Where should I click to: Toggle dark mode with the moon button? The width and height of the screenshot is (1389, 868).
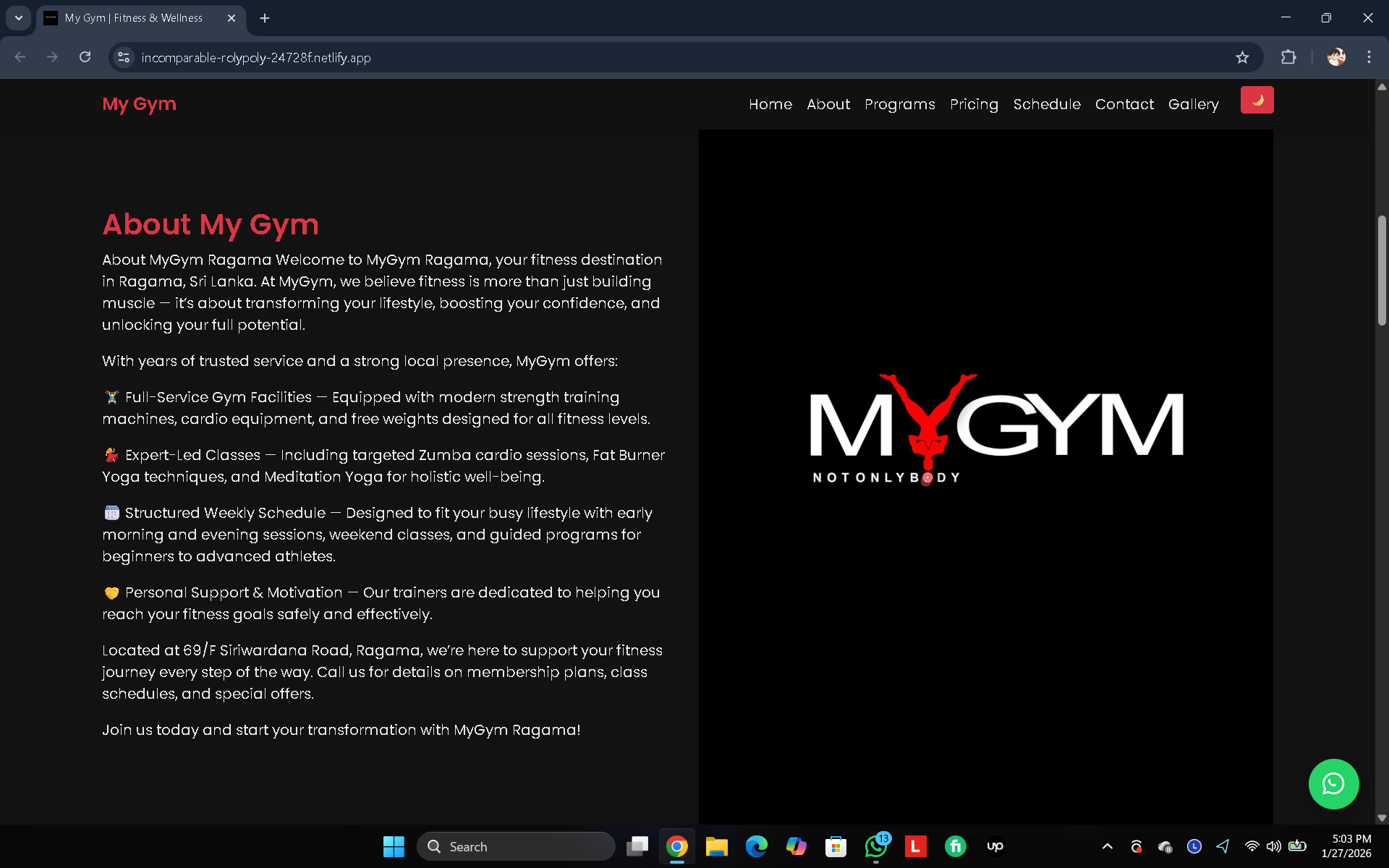click(1257, 100)
